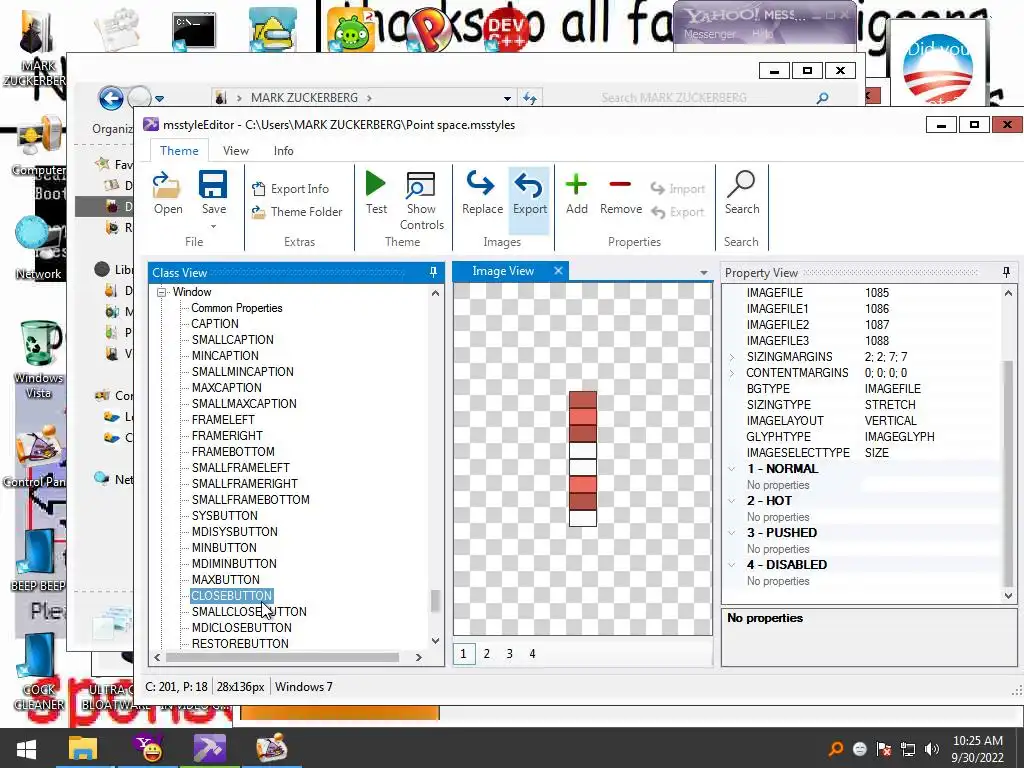Screen dimensions: 1024x768
Task: Collapse the 1 - NORMAL section
Action: (x=732, y=469)
